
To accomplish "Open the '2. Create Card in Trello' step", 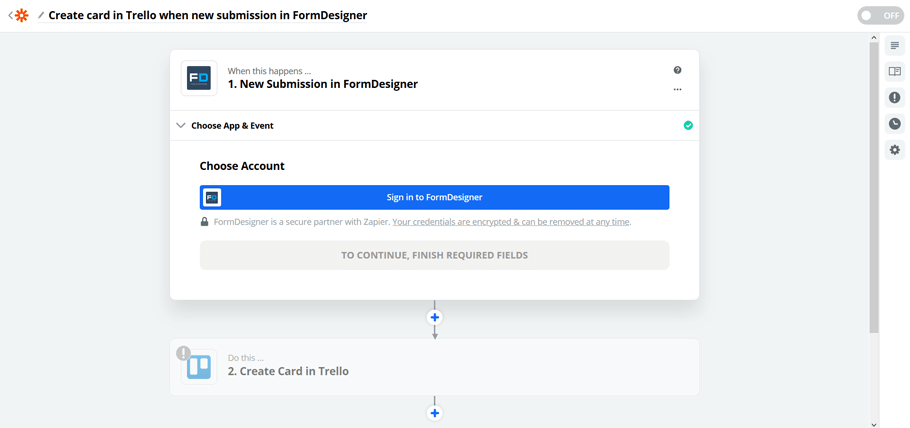I will tap(435, 367).
